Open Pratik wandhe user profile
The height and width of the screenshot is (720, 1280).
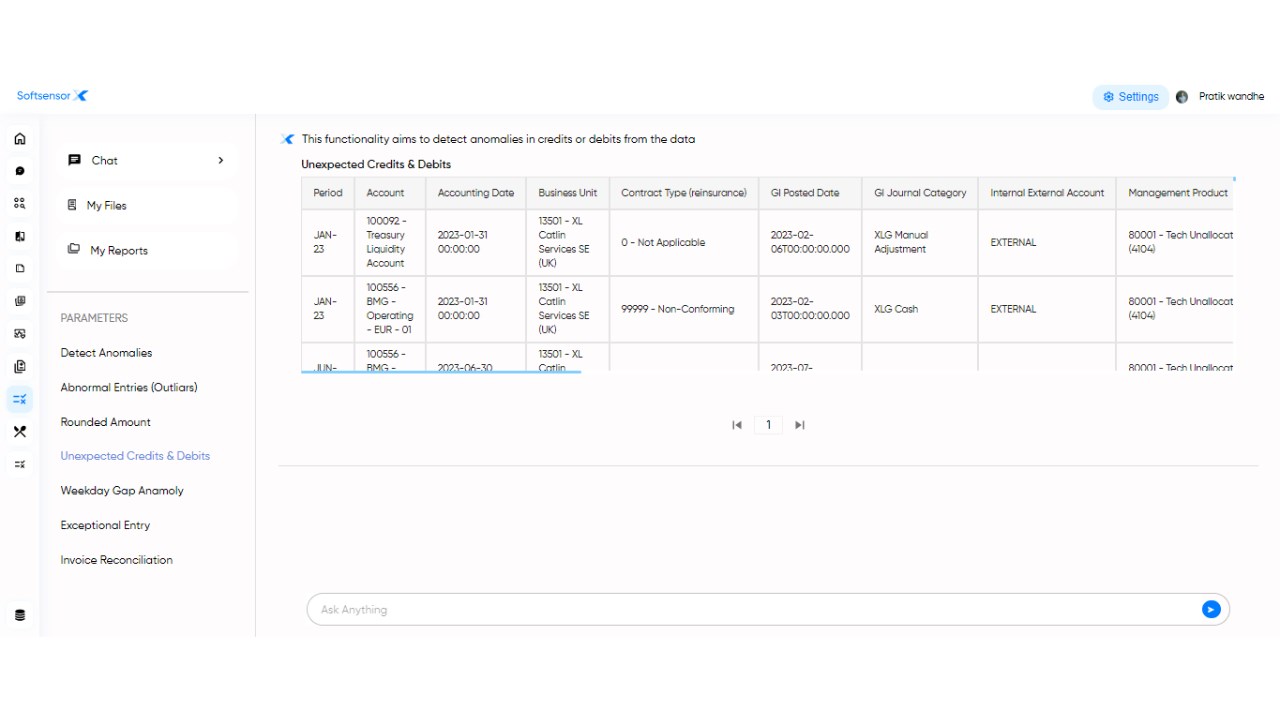coord(1220,97)
